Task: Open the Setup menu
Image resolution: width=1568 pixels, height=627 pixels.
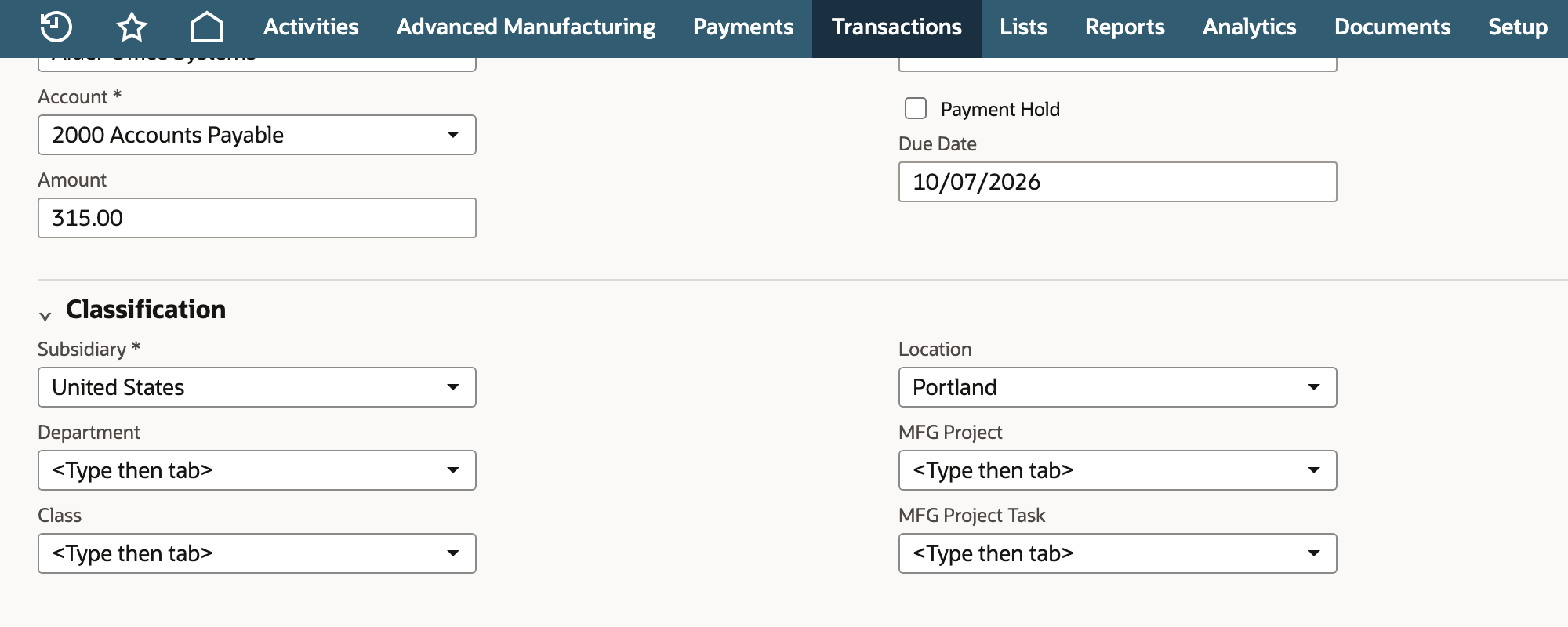Action: point(1518,27)
